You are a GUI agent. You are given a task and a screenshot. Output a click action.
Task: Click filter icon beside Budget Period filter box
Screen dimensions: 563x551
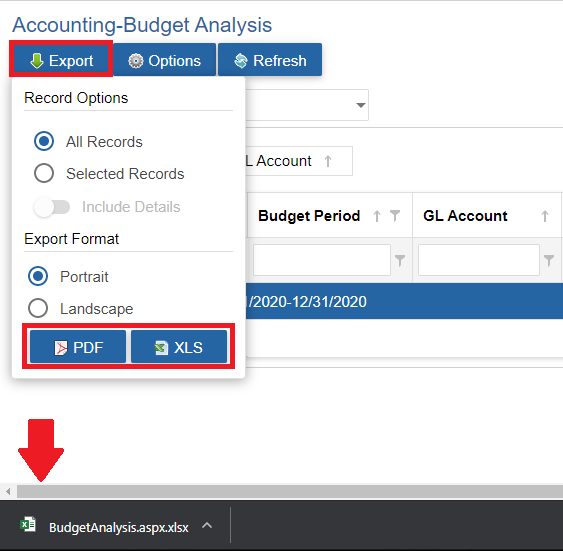(400, 260)
